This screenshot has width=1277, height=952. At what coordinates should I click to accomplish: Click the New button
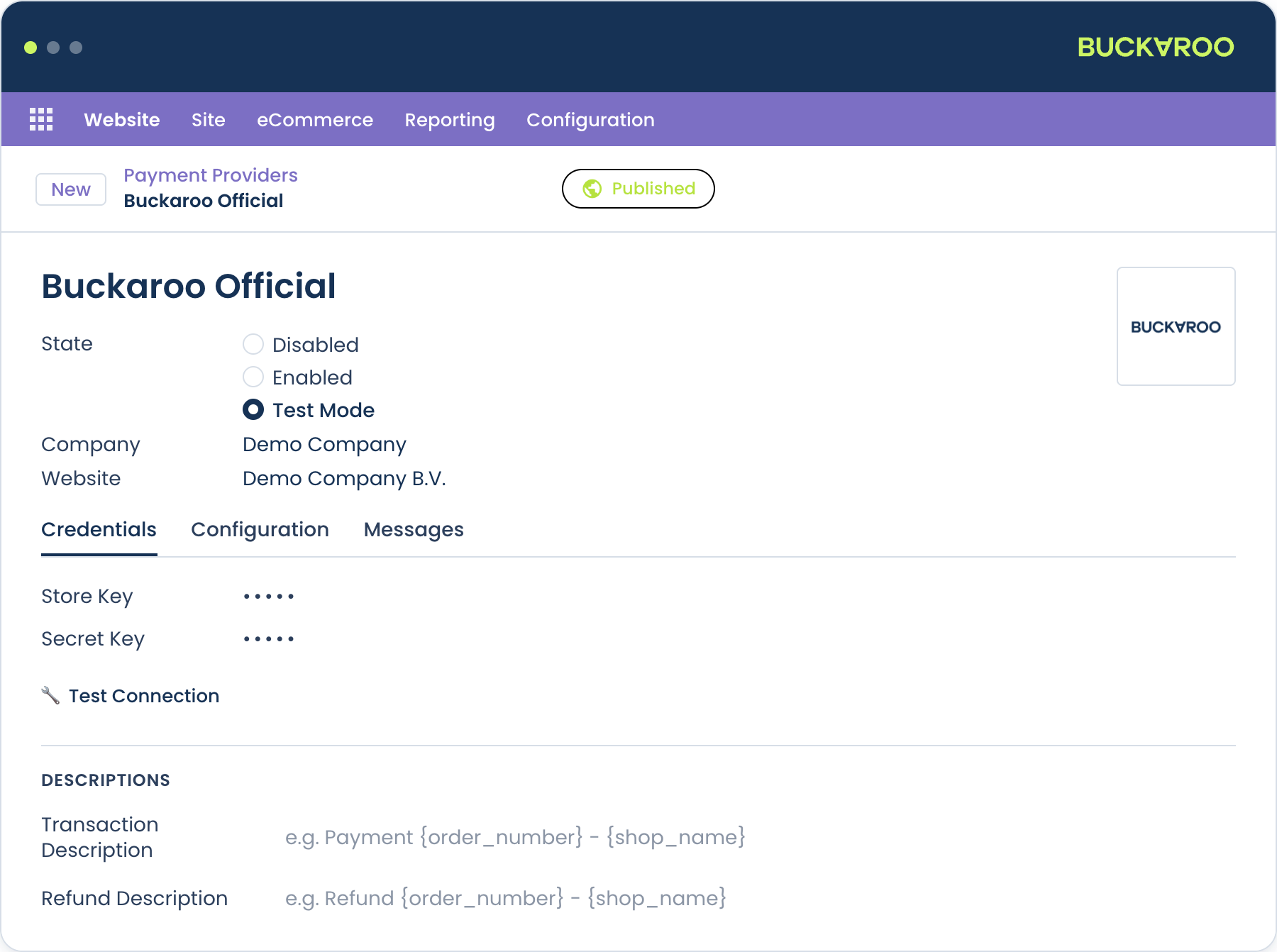pyautogui.click(x=71, y=189)
